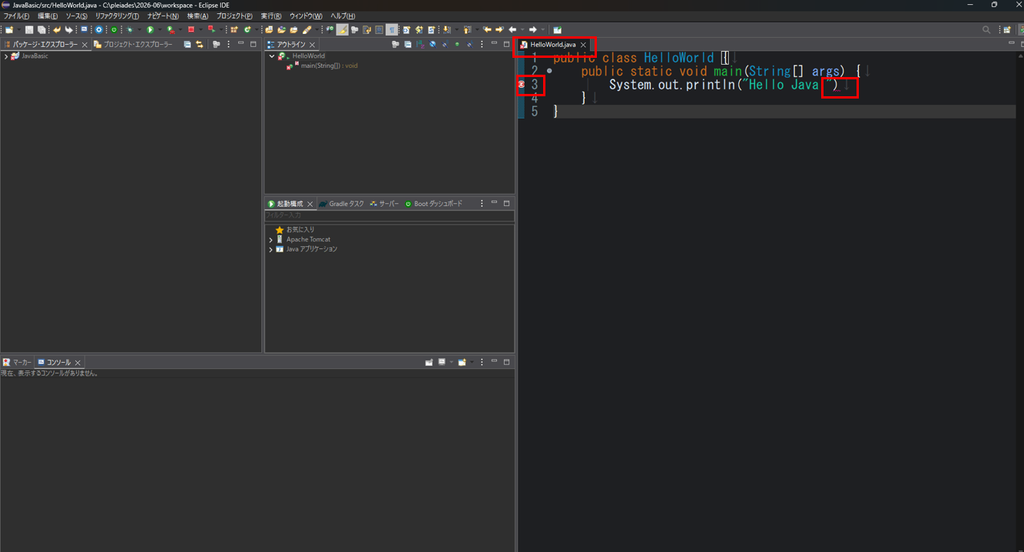The height and width of the screenshot is (552, 1024).
Task: Switch to the Boot Dashboard tab
Action: tap(434, 204)
